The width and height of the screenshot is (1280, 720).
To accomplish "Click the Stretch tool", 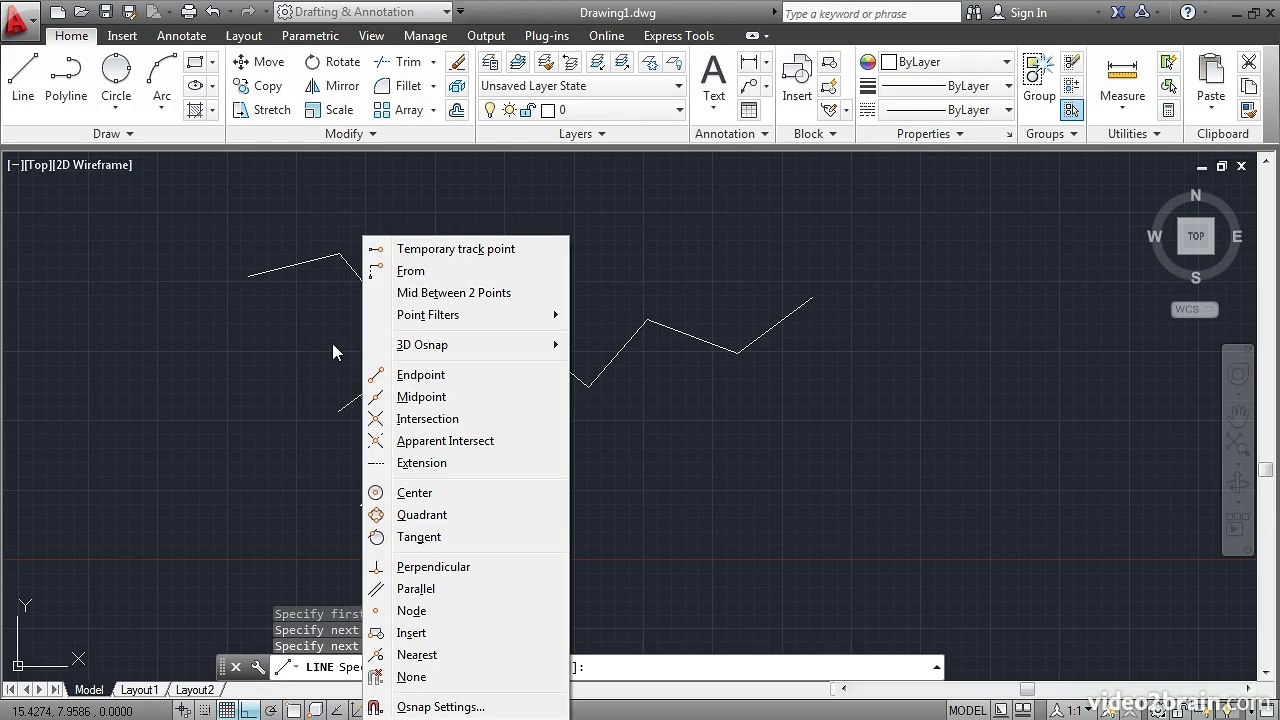I will (262, 110).
